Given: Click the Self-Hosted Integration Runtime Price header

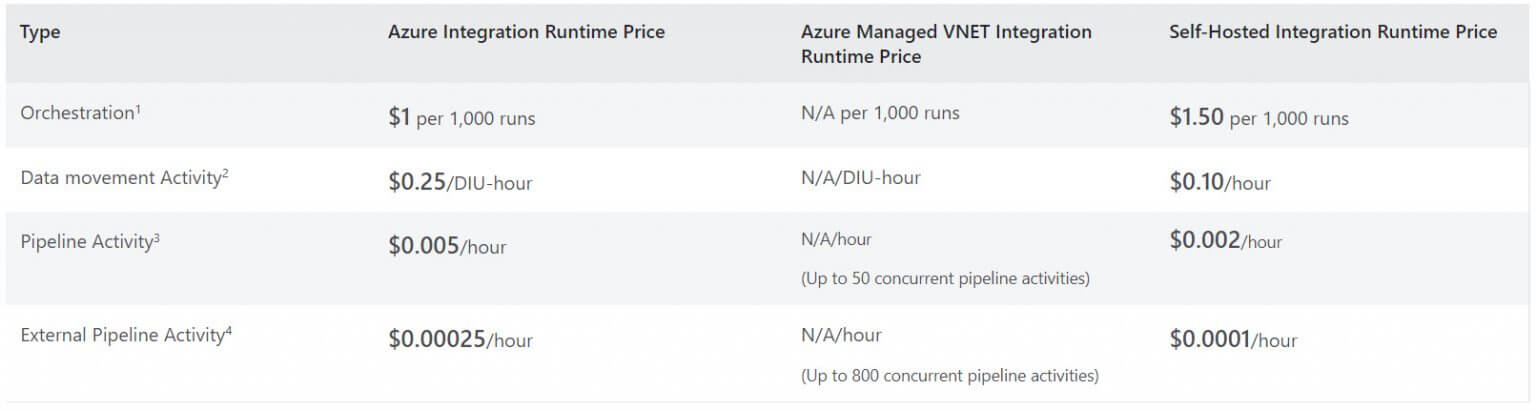Looking at the screenshot, I should coord(1332,32).
